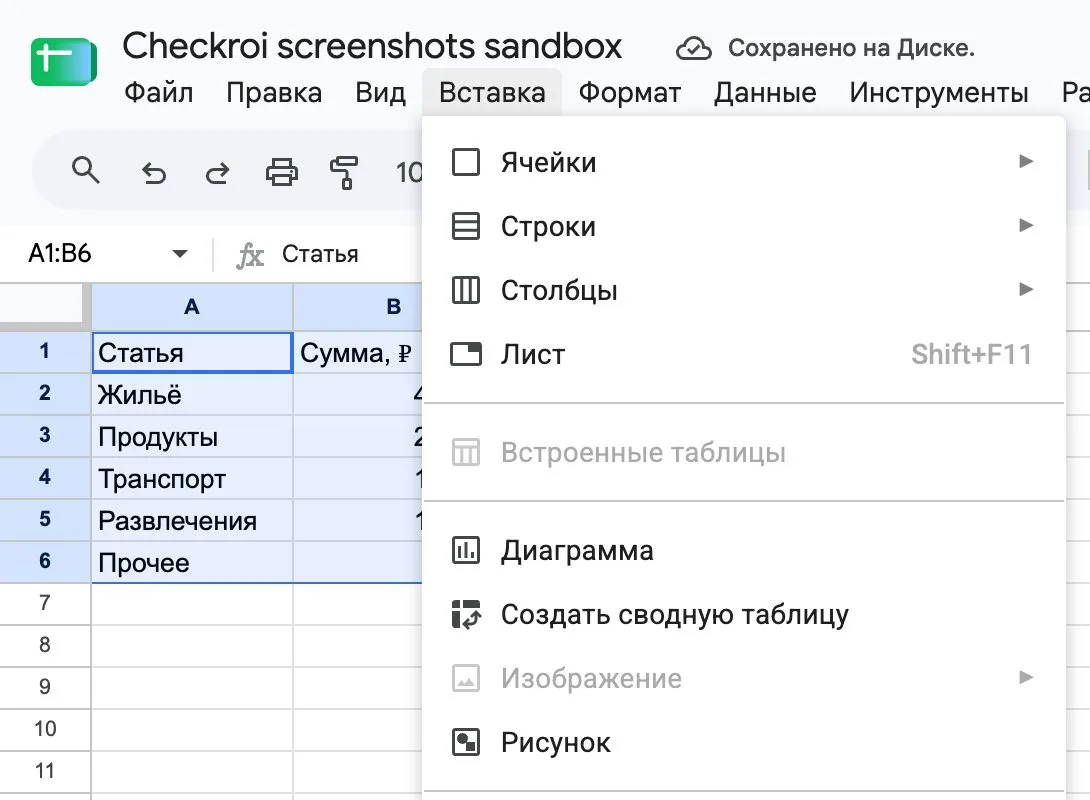
Task: Insert a Диаграмма chart
Action: click(x=744, y=550)
